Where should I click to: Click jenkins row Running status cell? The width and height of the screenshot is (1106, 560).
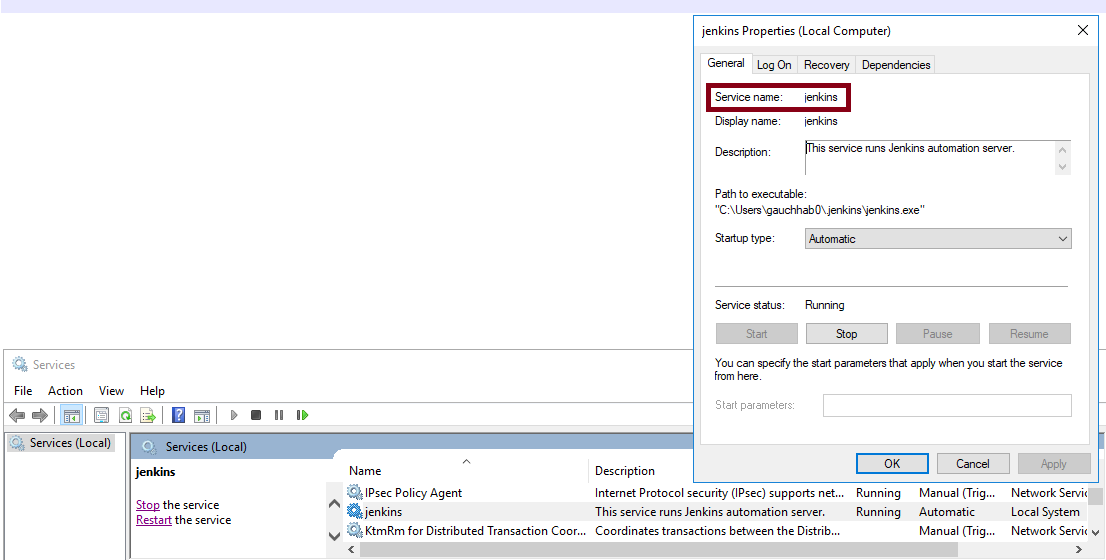coord(878,511)
